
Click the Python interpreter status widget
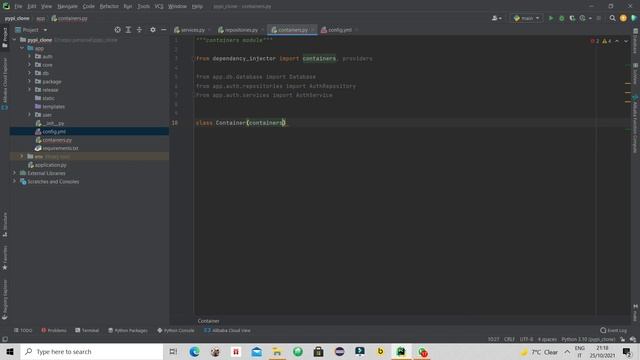point(588,339)
